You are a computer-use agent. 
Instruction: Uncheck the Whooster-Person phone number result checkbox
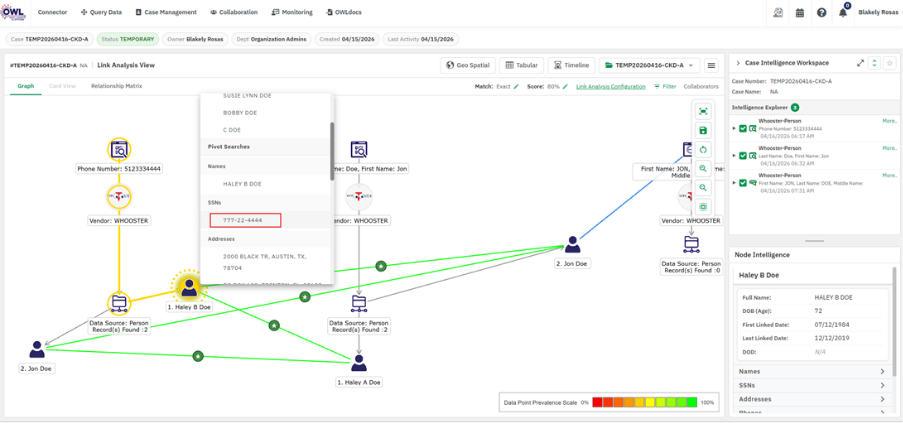[x=743, y=128]
